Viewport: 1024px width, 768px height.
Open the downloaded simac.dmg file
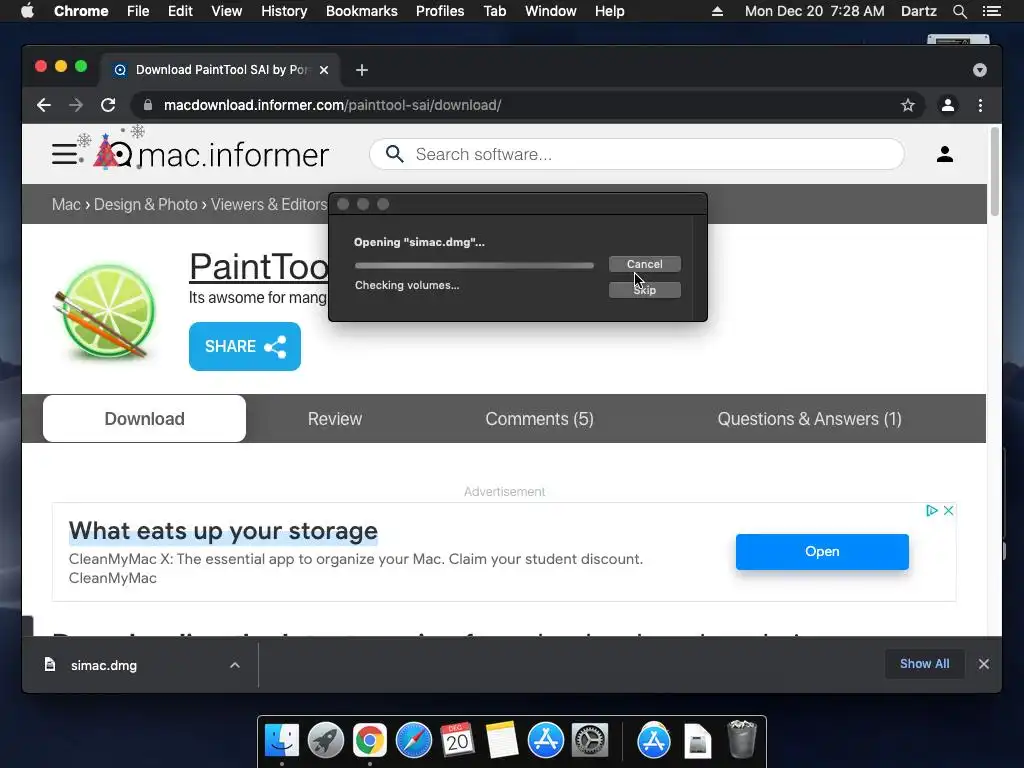(104, 665)
